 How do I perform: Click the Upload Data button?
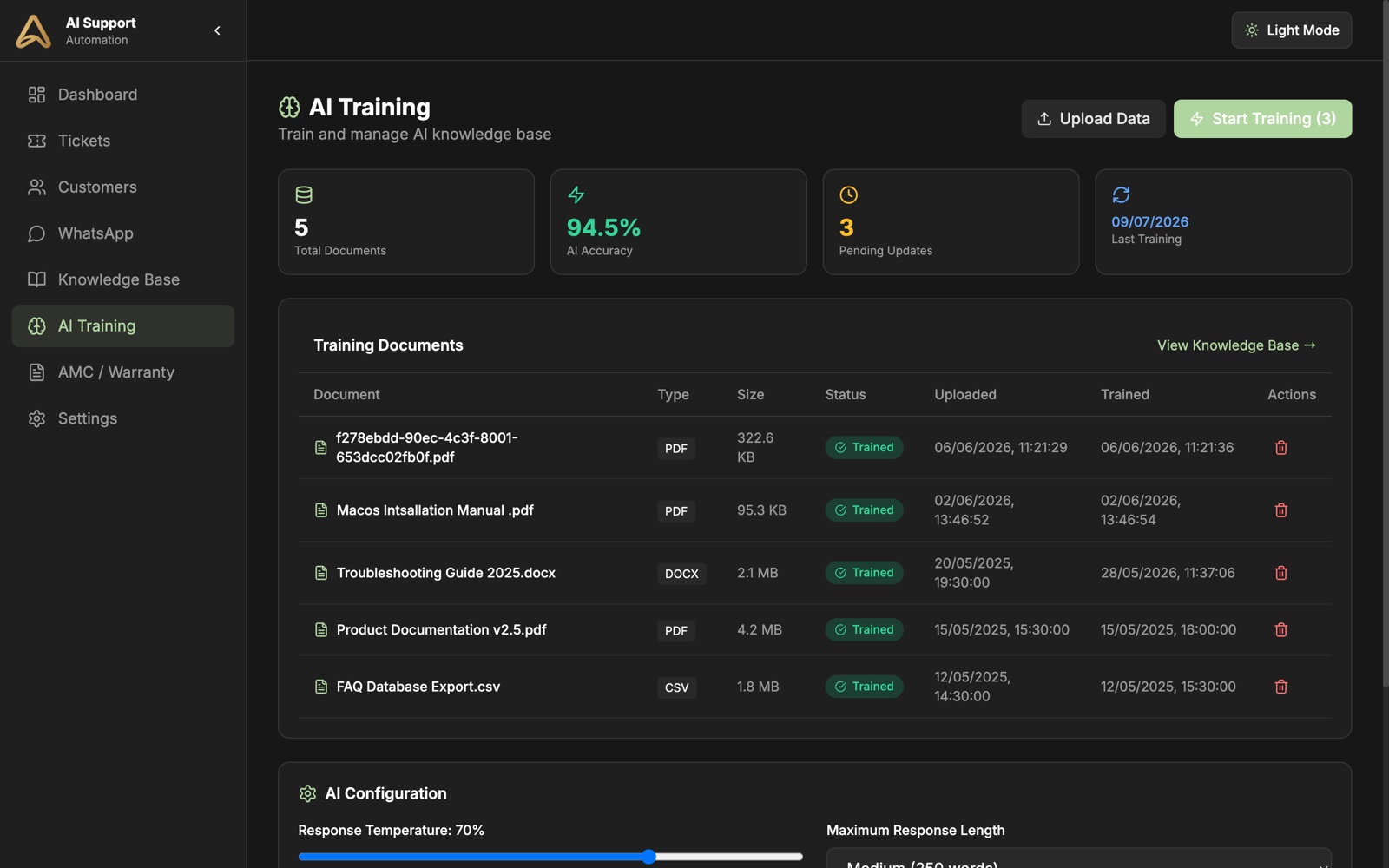[x=1093, y=119]
